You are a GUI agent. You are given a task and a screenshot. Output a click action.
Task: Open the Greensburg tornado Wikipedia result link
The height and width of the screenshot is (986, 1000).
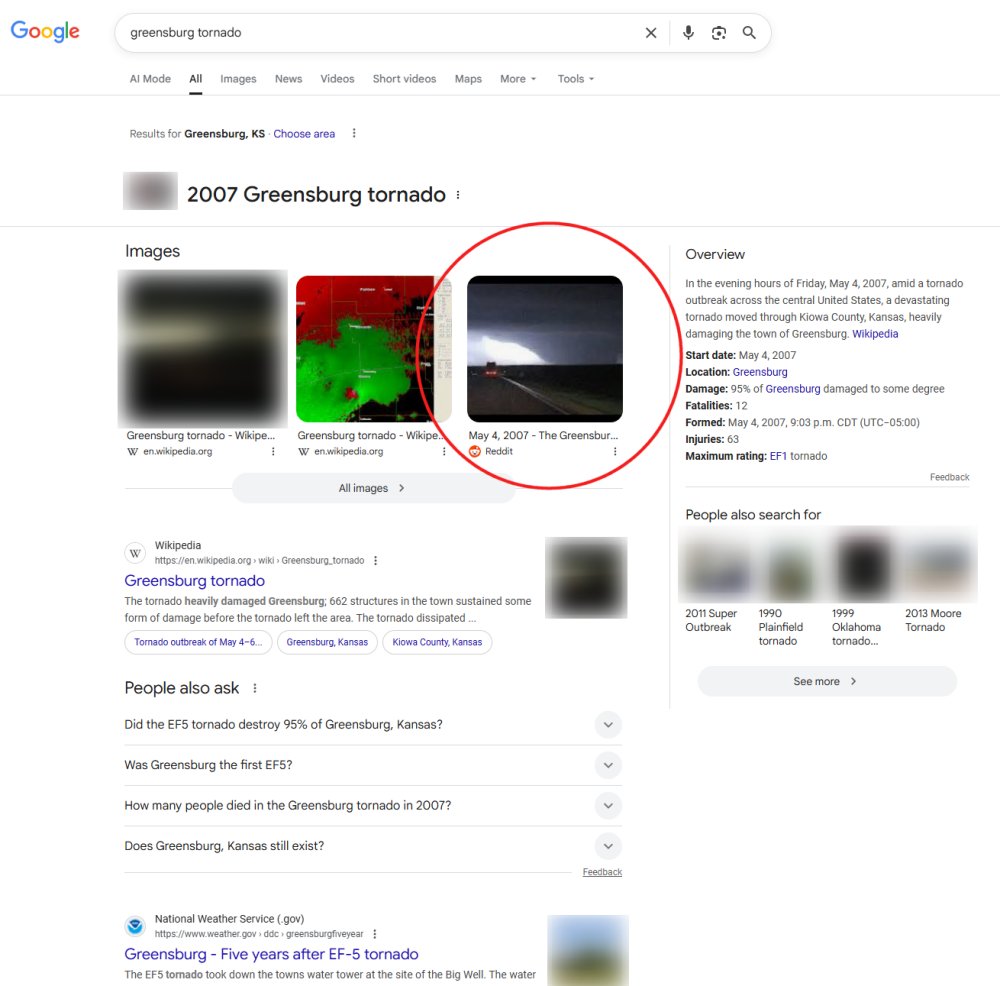coord(194,581)
